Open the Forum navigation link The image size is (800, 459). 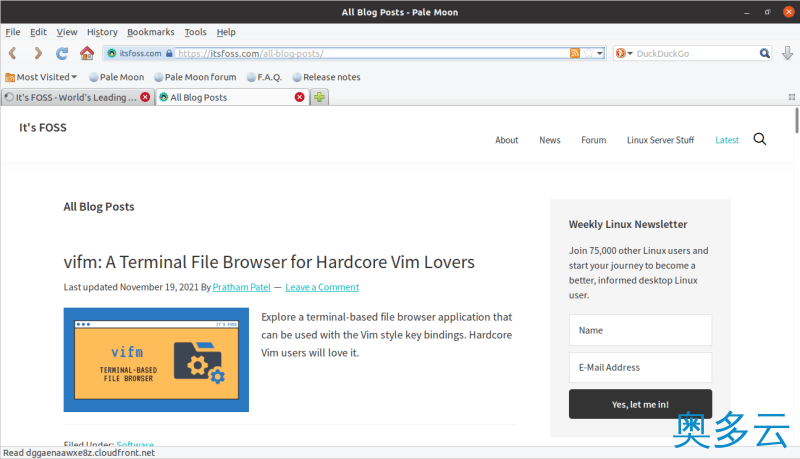coord(593,140)
